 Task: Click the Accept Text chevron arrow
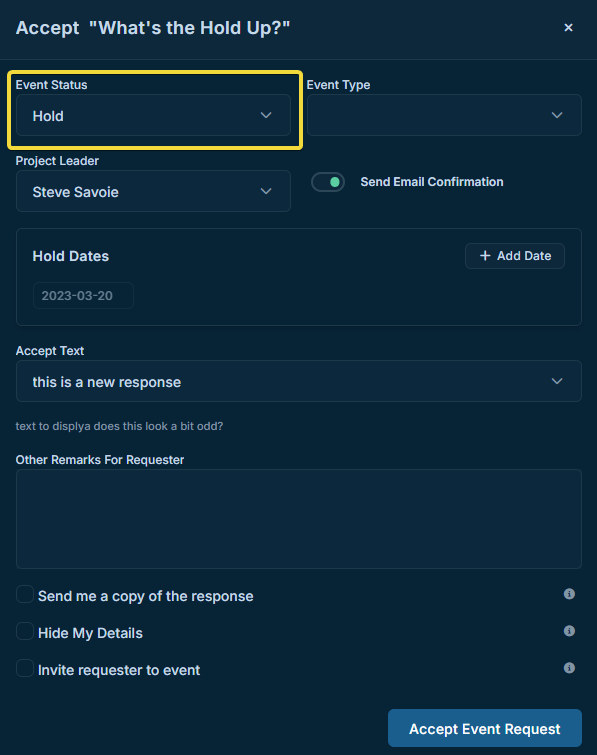[x=557, y=381]
